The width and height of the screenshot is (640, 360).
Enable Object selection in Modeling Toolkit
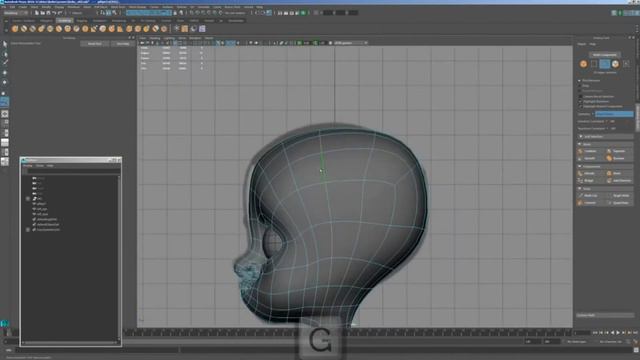click(583, 64)
